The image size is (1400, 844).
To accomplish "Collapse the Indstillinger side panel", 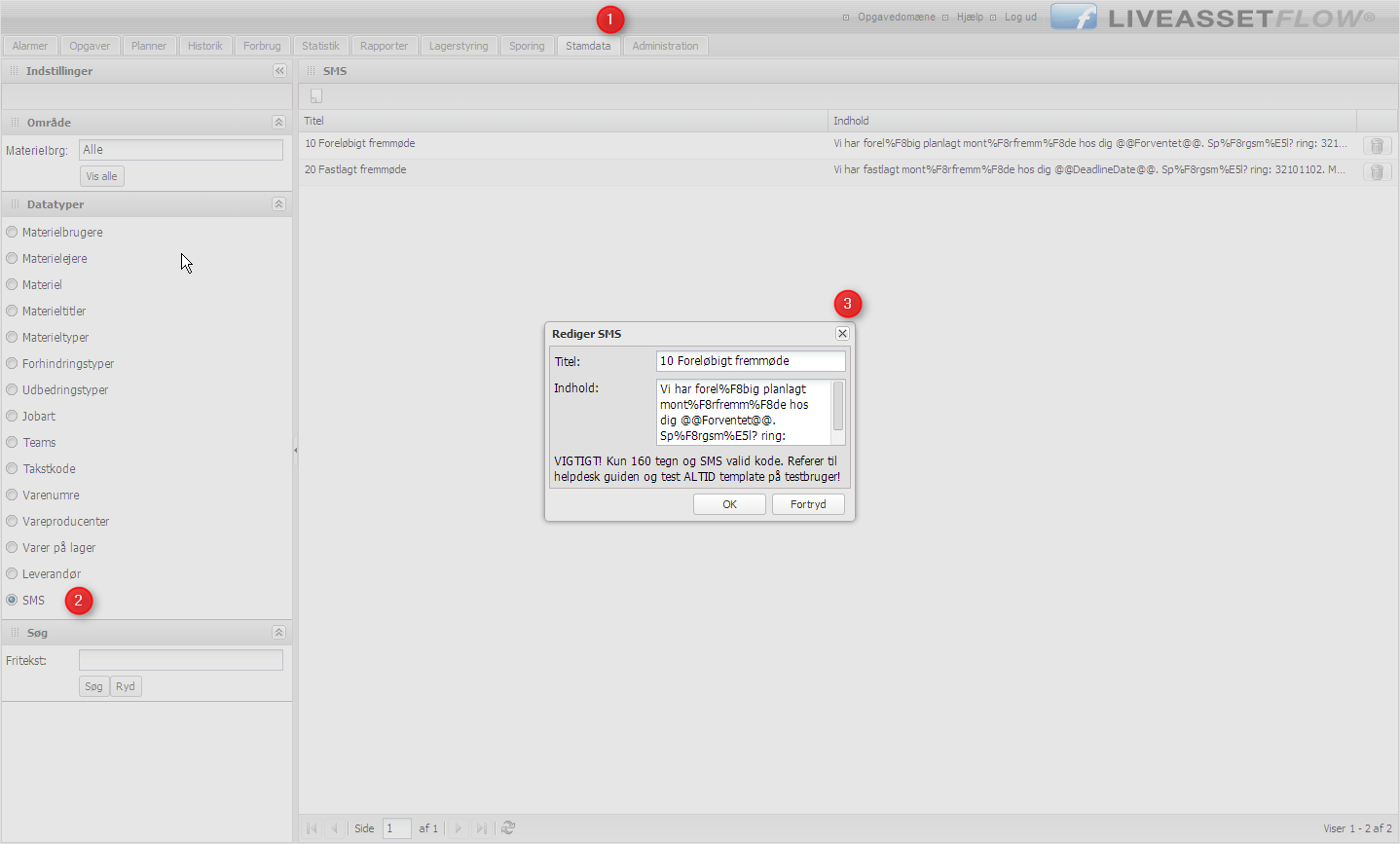I will 279,71.
